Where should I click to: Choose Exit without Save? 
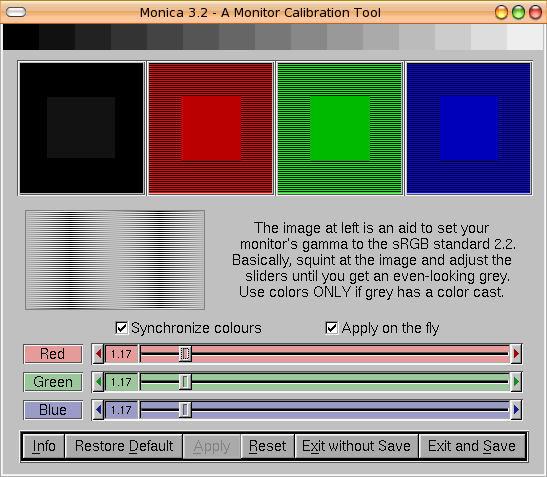(x=356, y=446)
